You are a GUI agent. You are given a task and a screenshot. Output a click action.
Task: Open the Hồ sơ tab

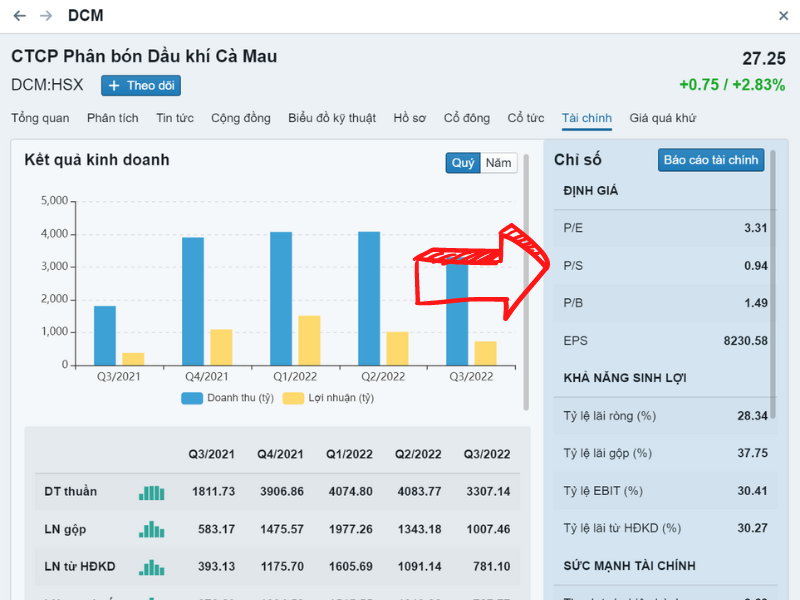click(410, 118)
